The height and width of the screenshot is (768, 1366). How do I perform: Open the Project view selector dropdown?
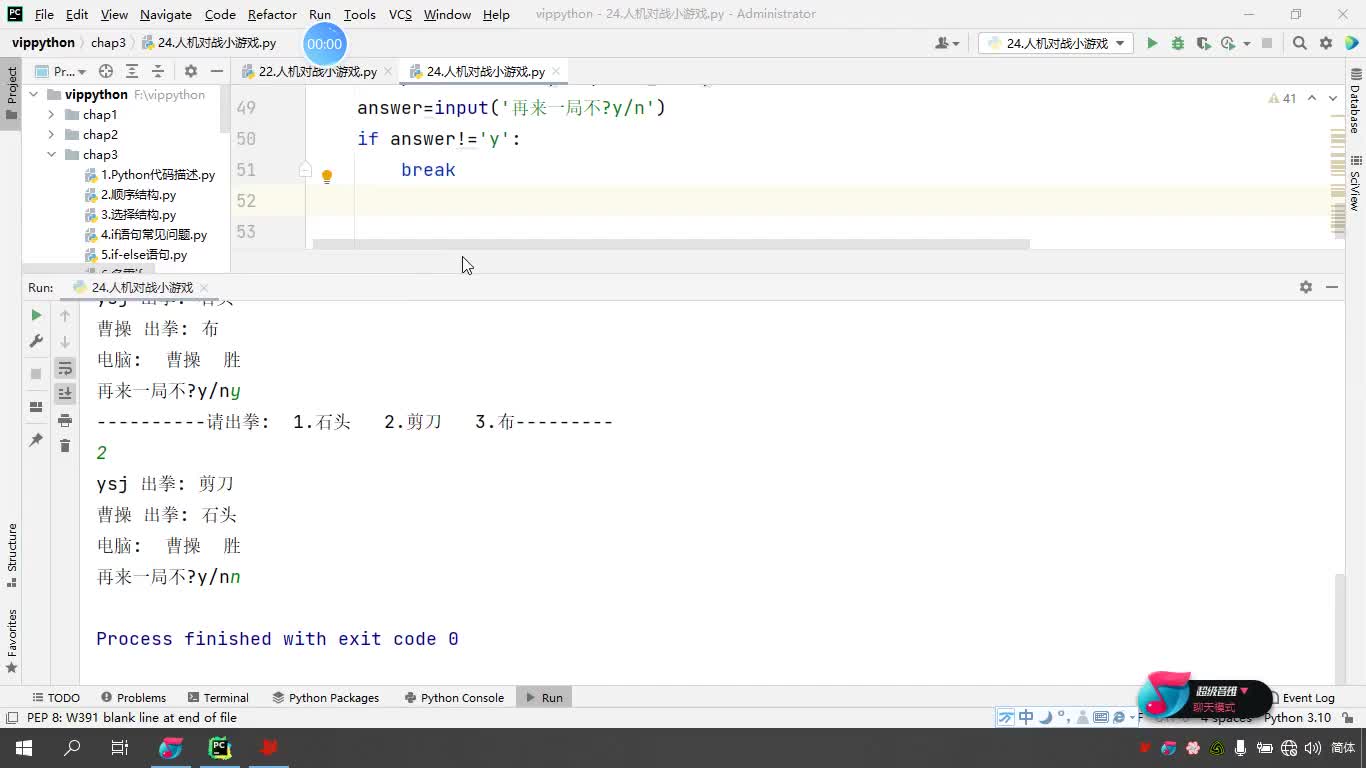point(60,71)
